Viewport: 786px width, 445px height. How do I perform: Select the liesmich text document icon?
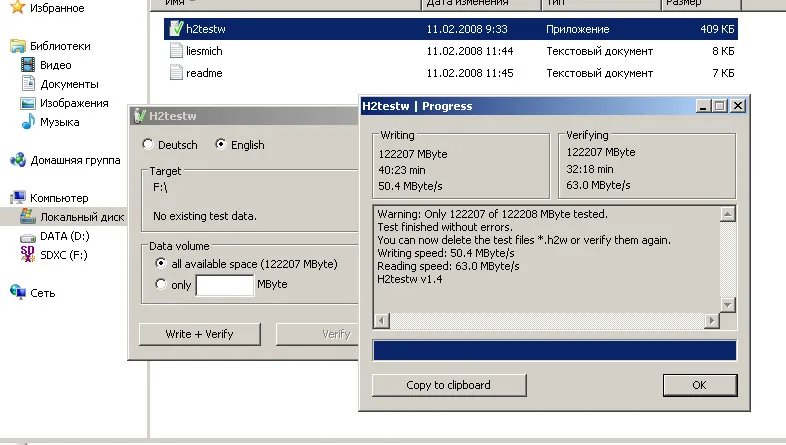click(176, 51)
